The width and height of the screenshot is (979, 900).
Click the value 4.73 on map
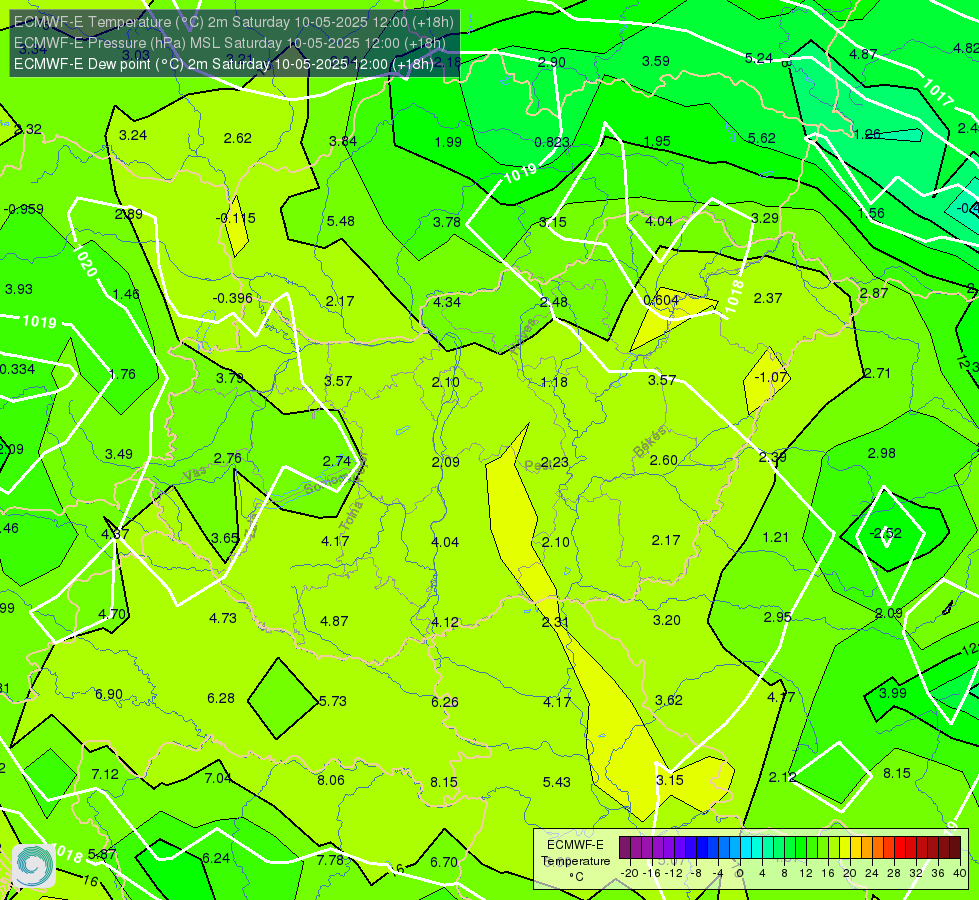coord(222,618)
